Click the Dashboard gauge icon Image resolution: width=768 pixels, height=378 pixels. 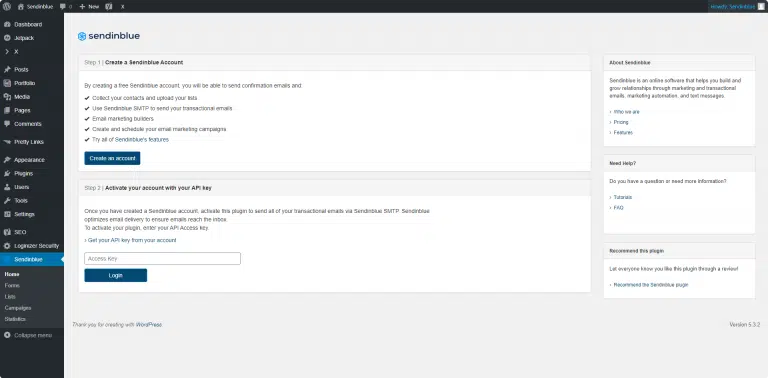pyautogui.click(x=7, y=24)
